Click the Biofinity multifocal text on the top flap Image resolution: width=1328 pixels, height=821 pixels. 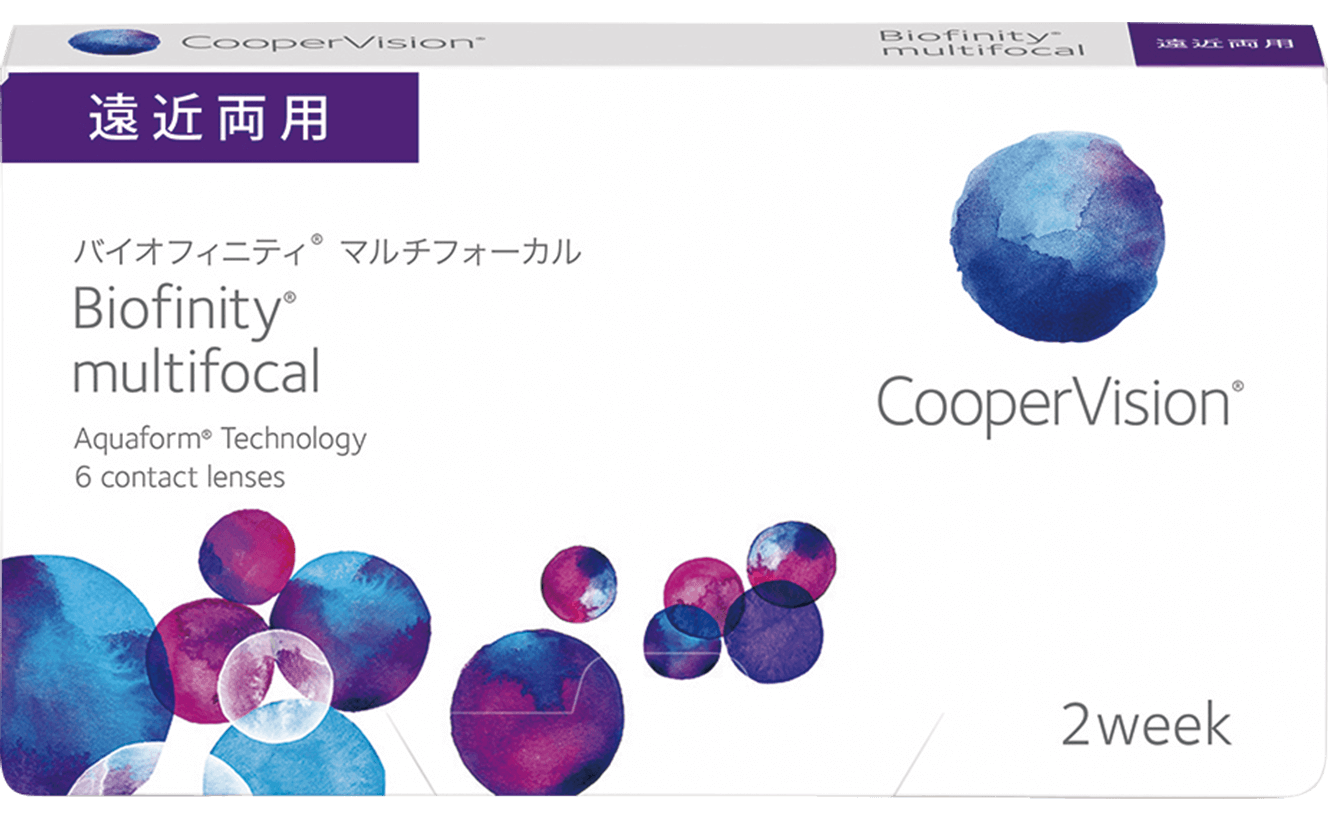coord(981,42)
